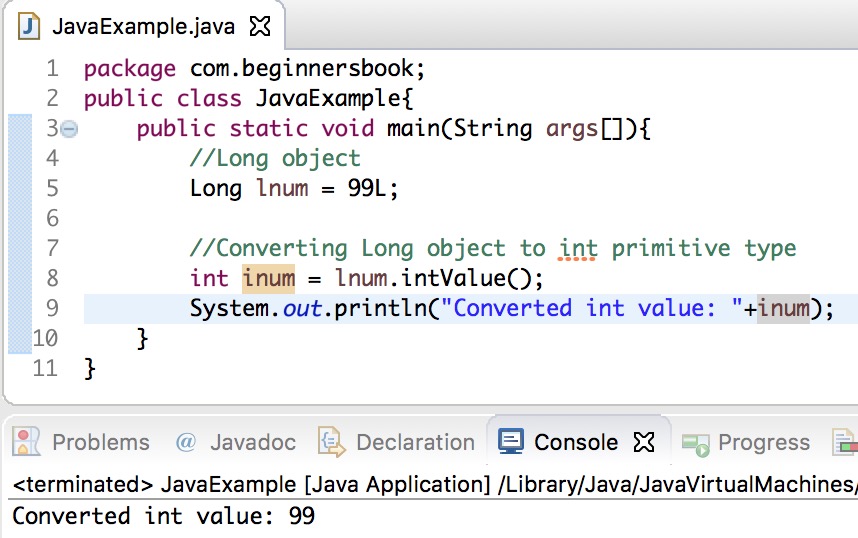The width and height of the screenshot is (858, 538).
Task: Click the String args[] parameter
Action: pos(539,129)
